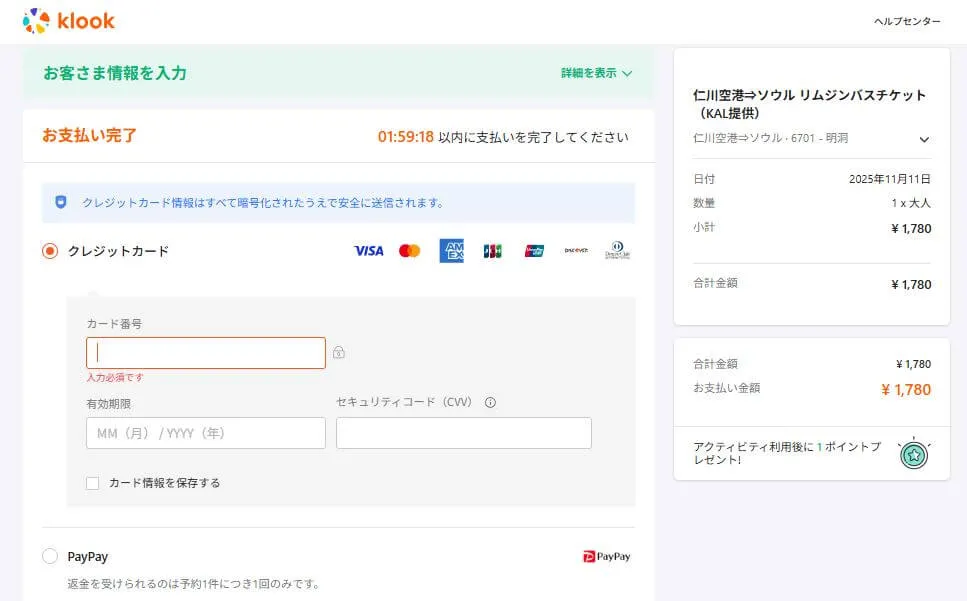Image resolution: width=967 pixels, height=601 pixels.
Task: Select the American Express icon
Action: (450, 251)
